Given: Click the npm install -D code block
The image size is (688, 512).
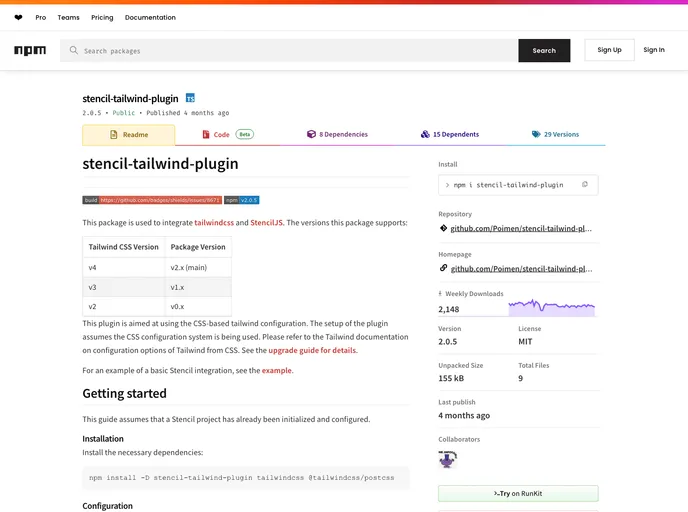Looking at the screenshot, I should coord(246,478).
